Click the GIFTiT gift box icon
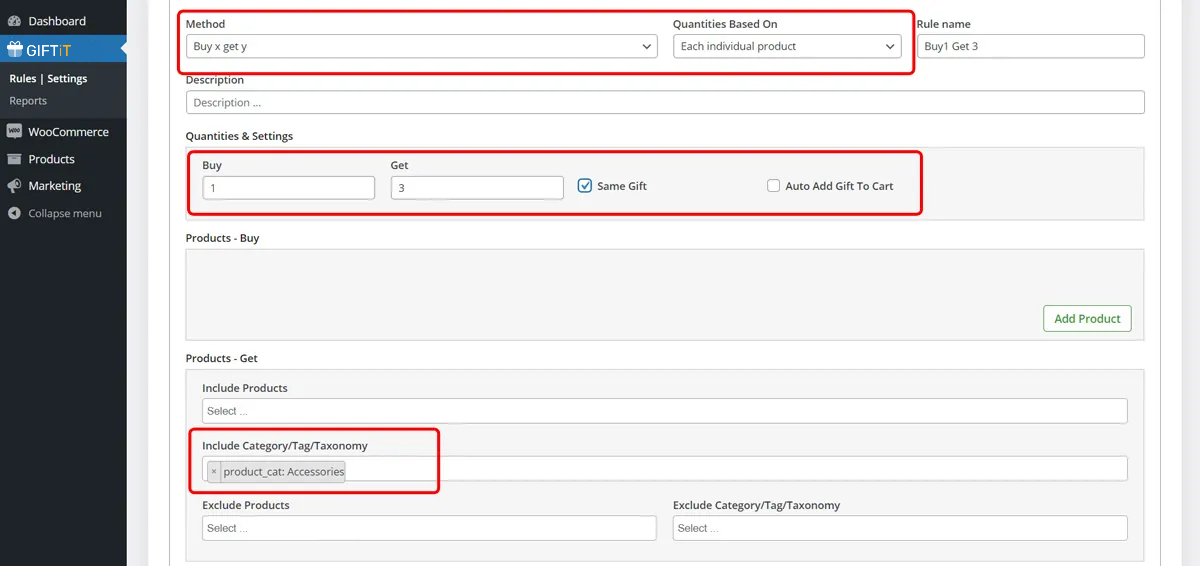 (x=14, y=49)
